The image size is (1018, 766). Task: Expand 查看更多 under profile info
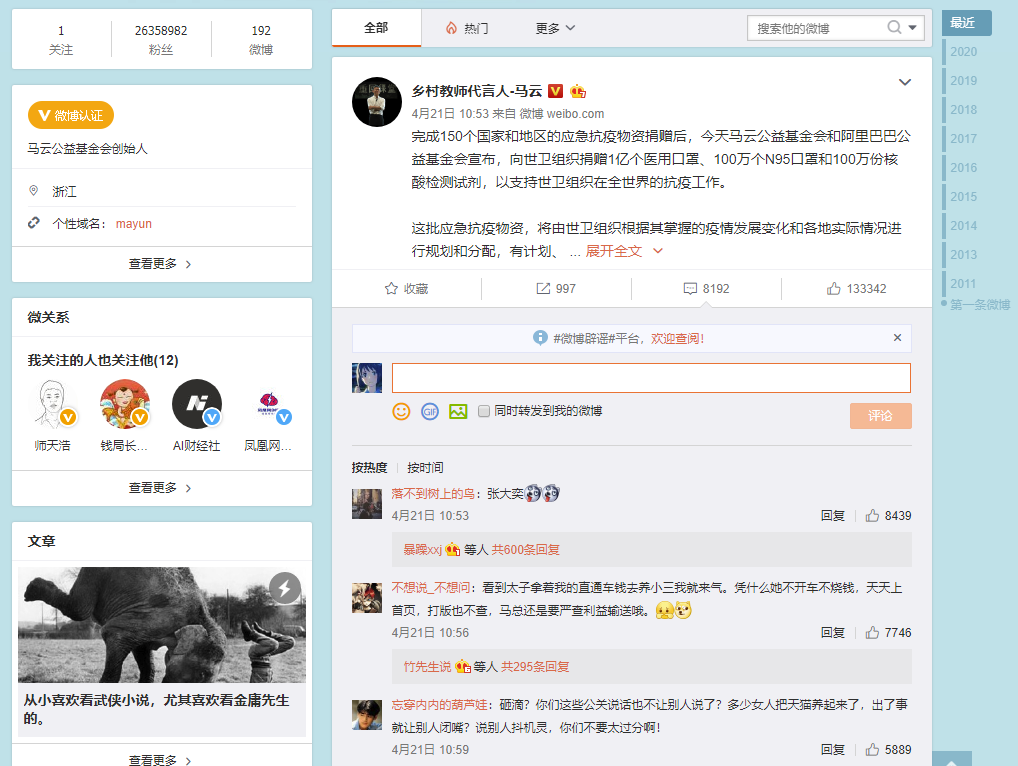coord(162,264)
